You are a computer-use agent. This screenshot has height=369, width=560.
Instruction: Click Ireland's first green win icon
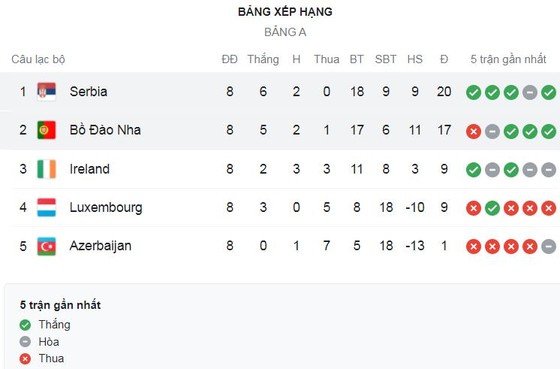(x=474, y=170)
